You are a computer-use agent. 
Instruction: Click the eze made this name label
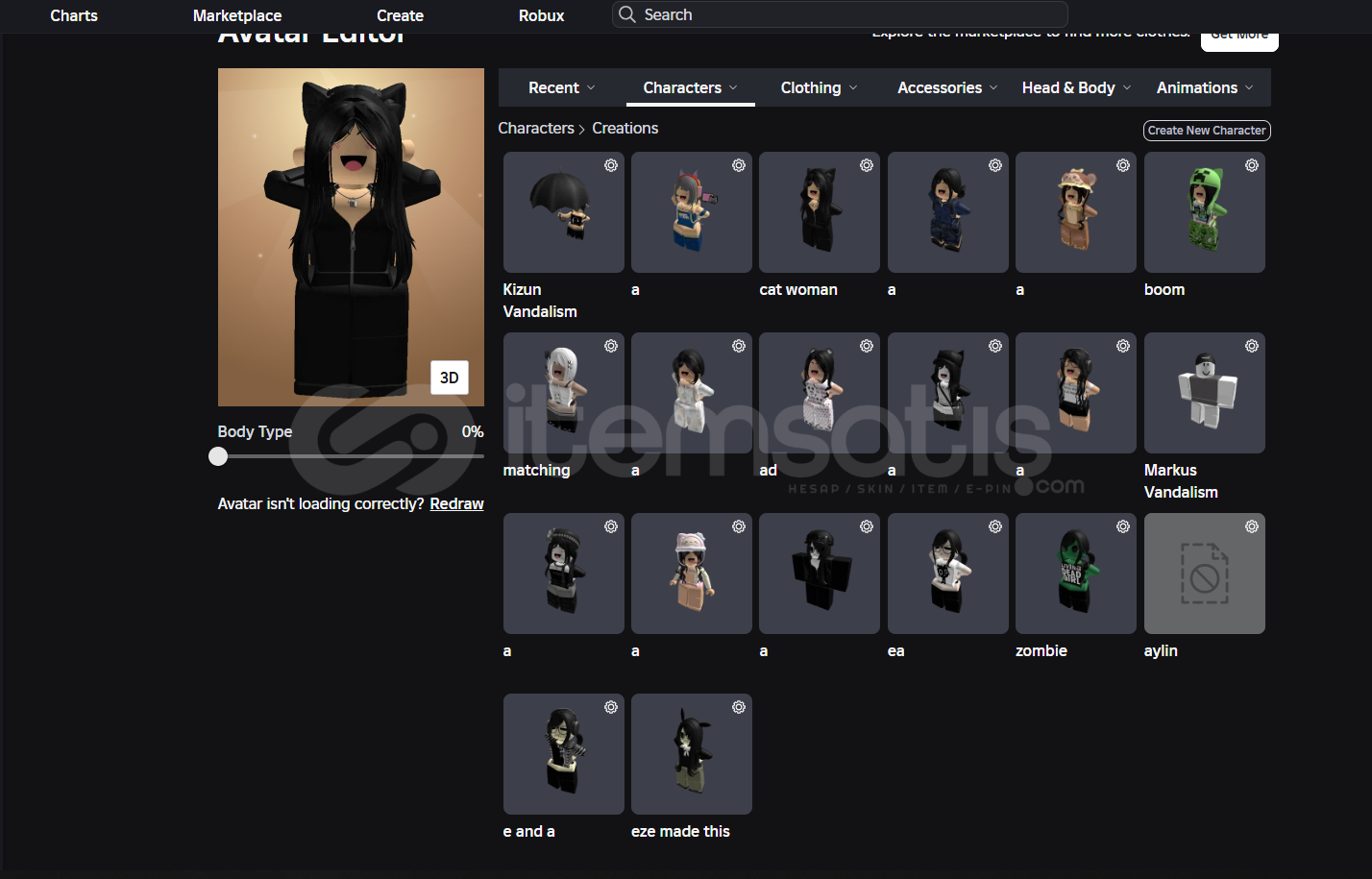pos(680,831)
